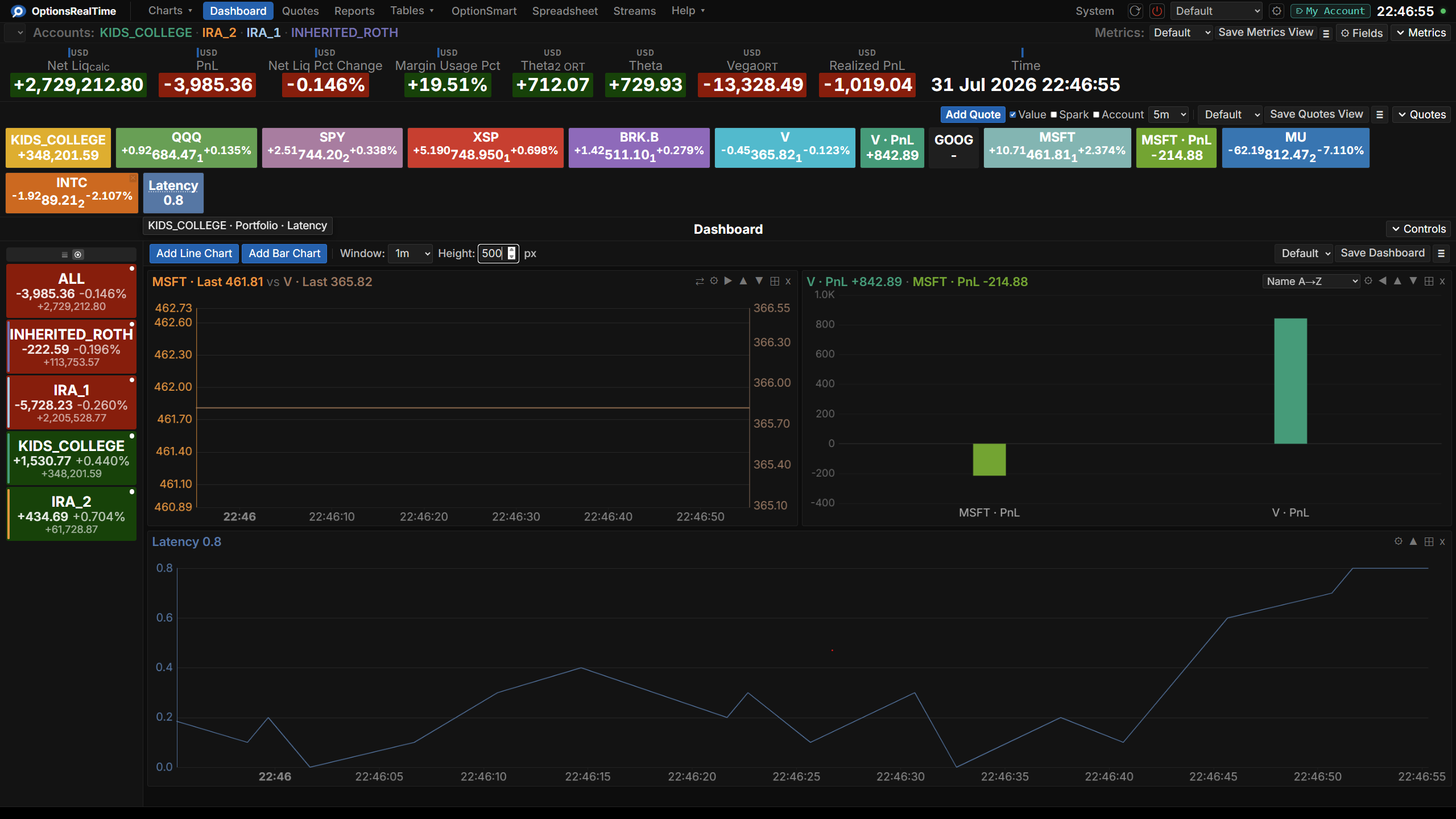Open the Metrics Default view dropdown
This screenshot has width=1456, height=819.
click(1181, 33)
